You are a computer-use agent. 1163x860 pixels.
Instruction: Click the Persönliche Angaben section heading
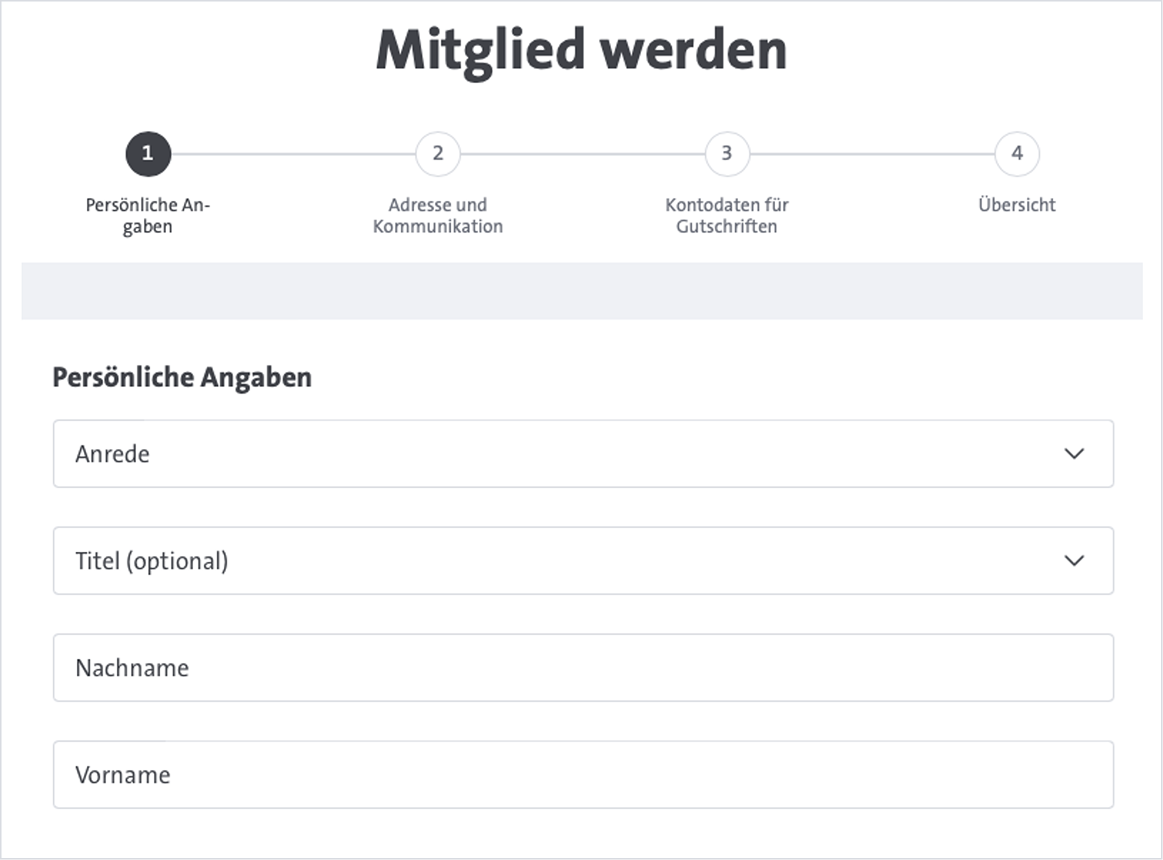click(x=182, y=378)
